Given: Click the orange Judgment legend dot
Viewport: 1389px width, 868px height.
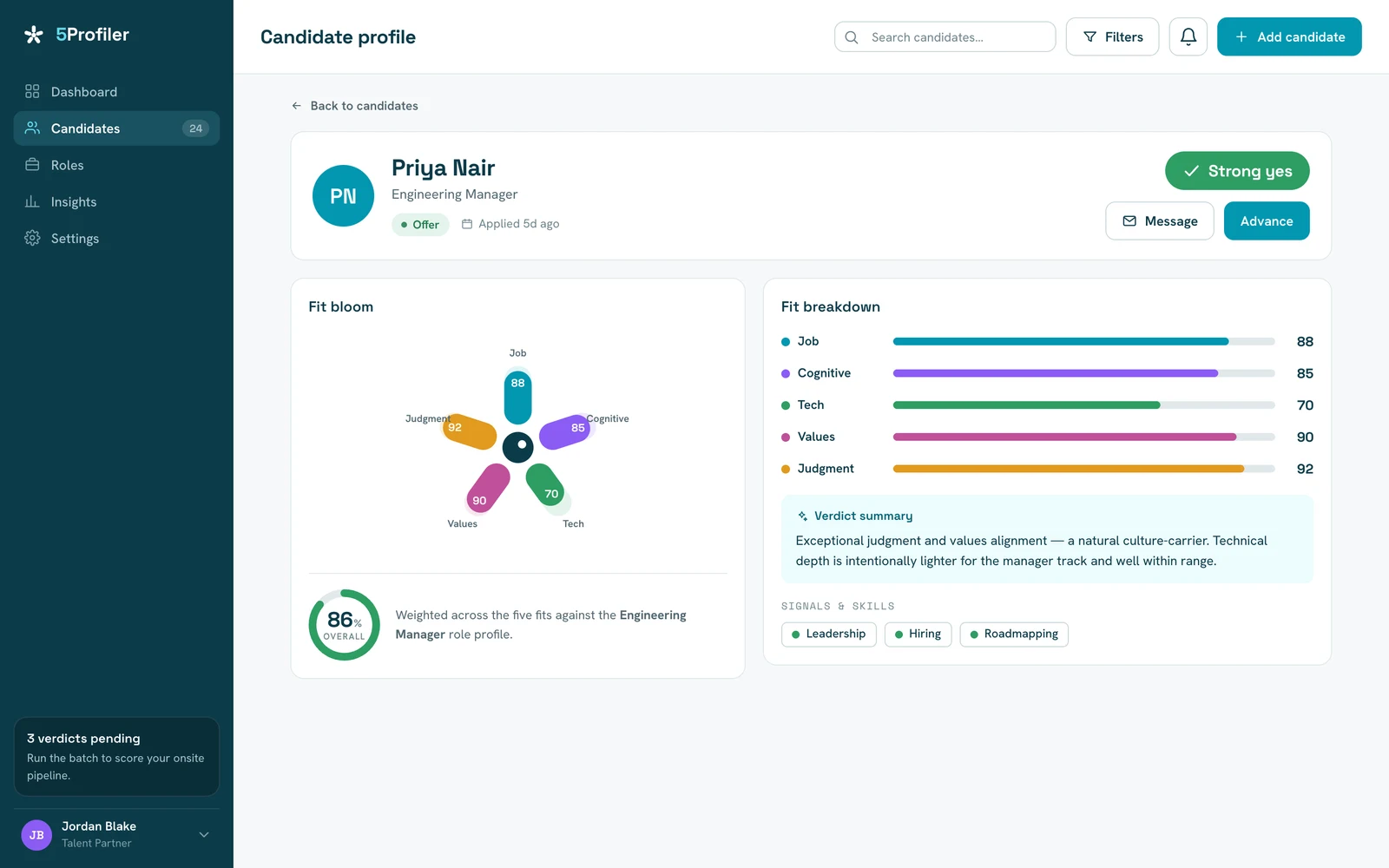Looking at the screenshot, I should coord(786,469).
